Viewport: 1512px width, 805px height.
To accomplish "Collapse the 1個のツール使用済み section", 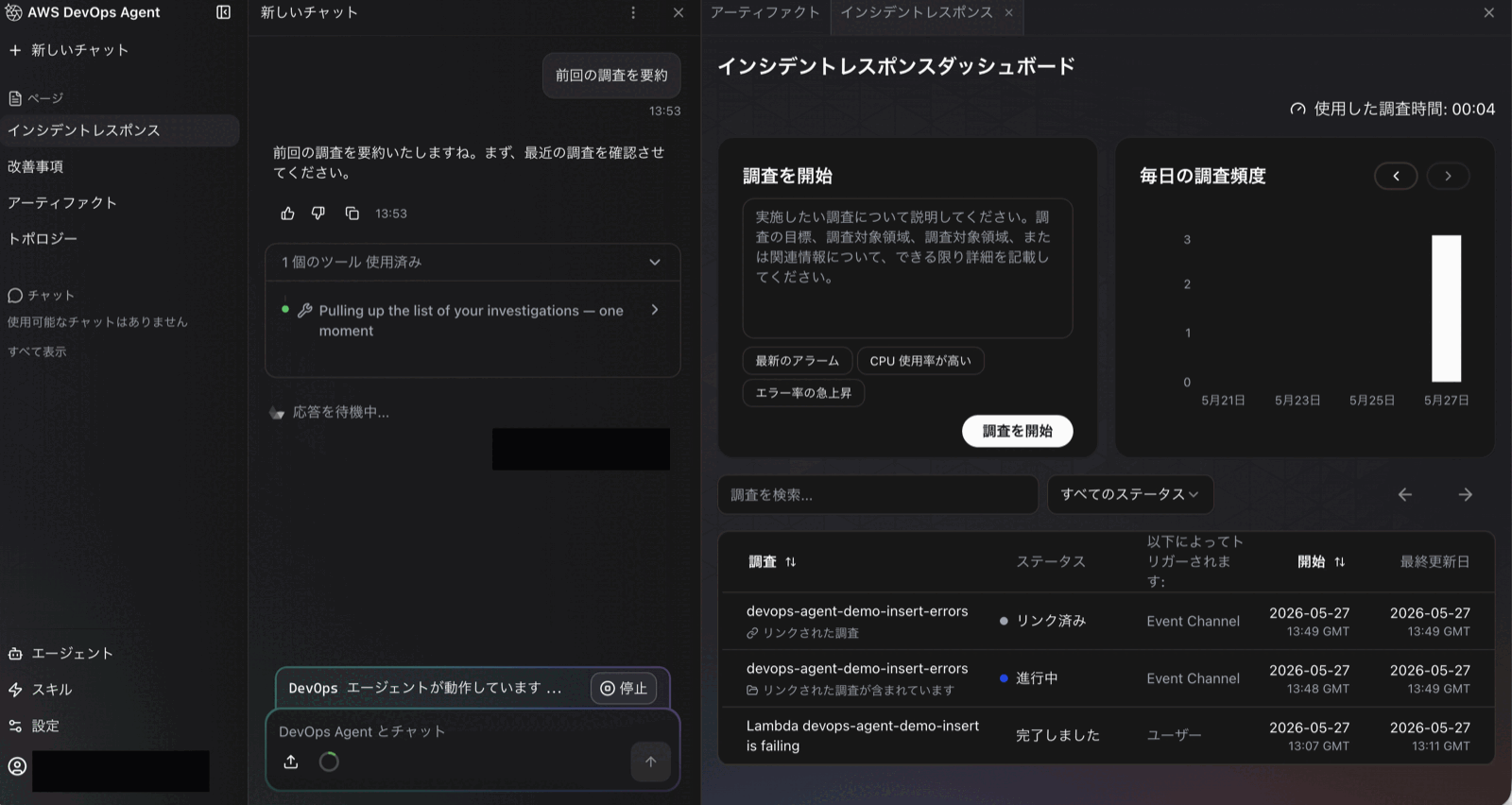I will click(472, 262).
